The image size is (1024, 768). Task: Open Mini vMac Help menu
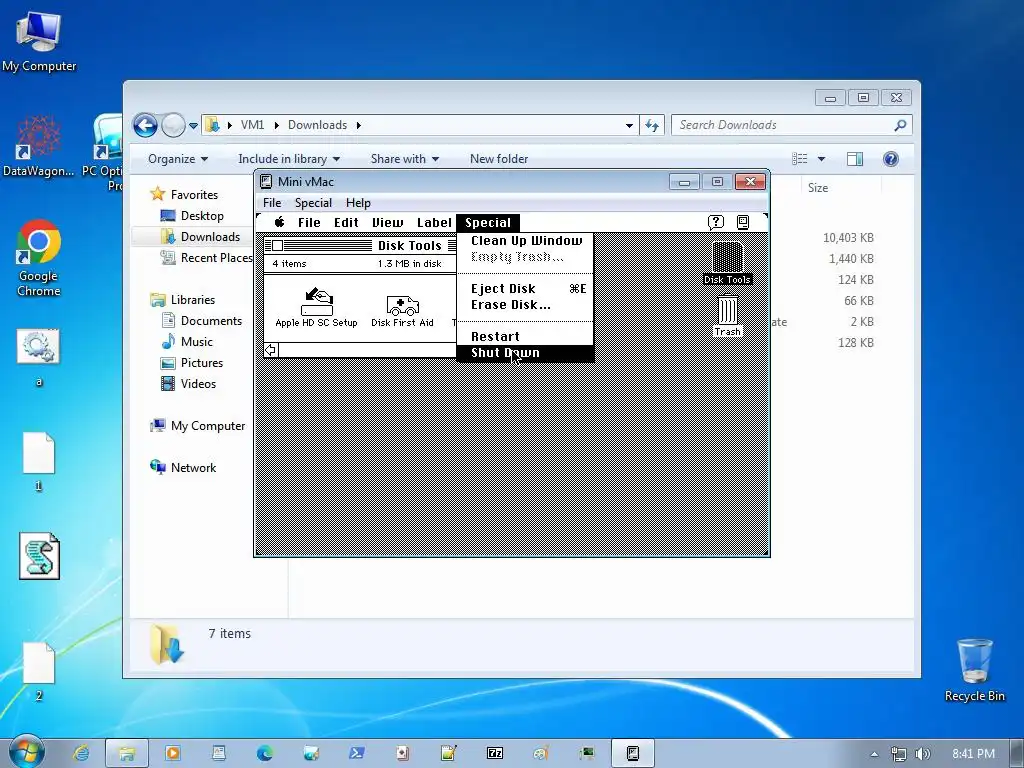pyautogui.click(x=358, y=202)
